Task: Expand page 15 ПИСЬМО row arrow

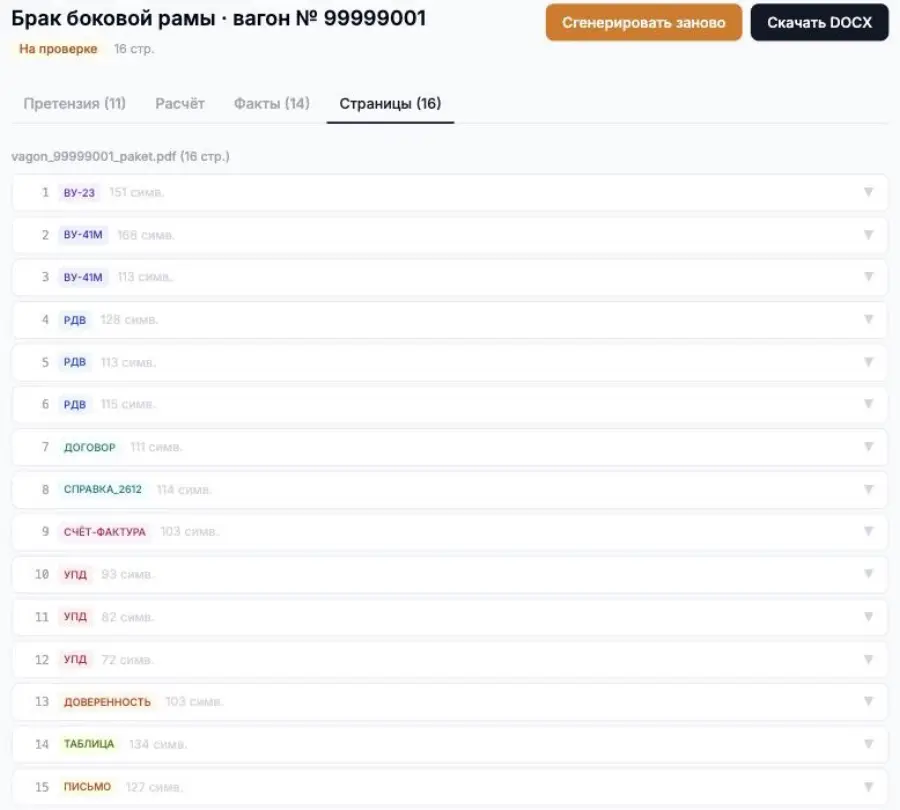Action: (x=868, y=786)
